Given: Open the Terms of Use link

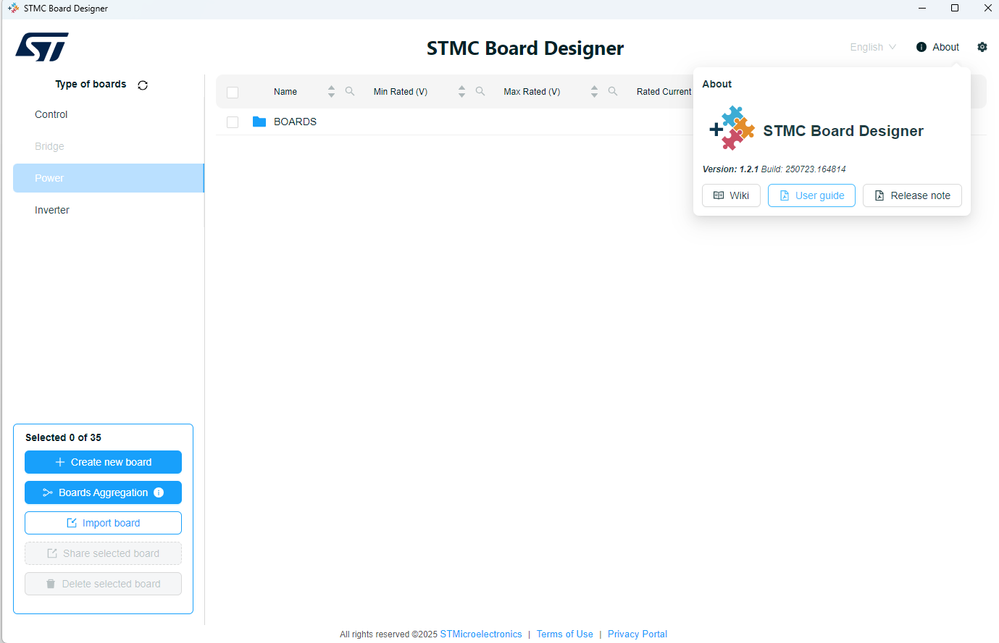Looking at the screenshot, I should (564, 634).
